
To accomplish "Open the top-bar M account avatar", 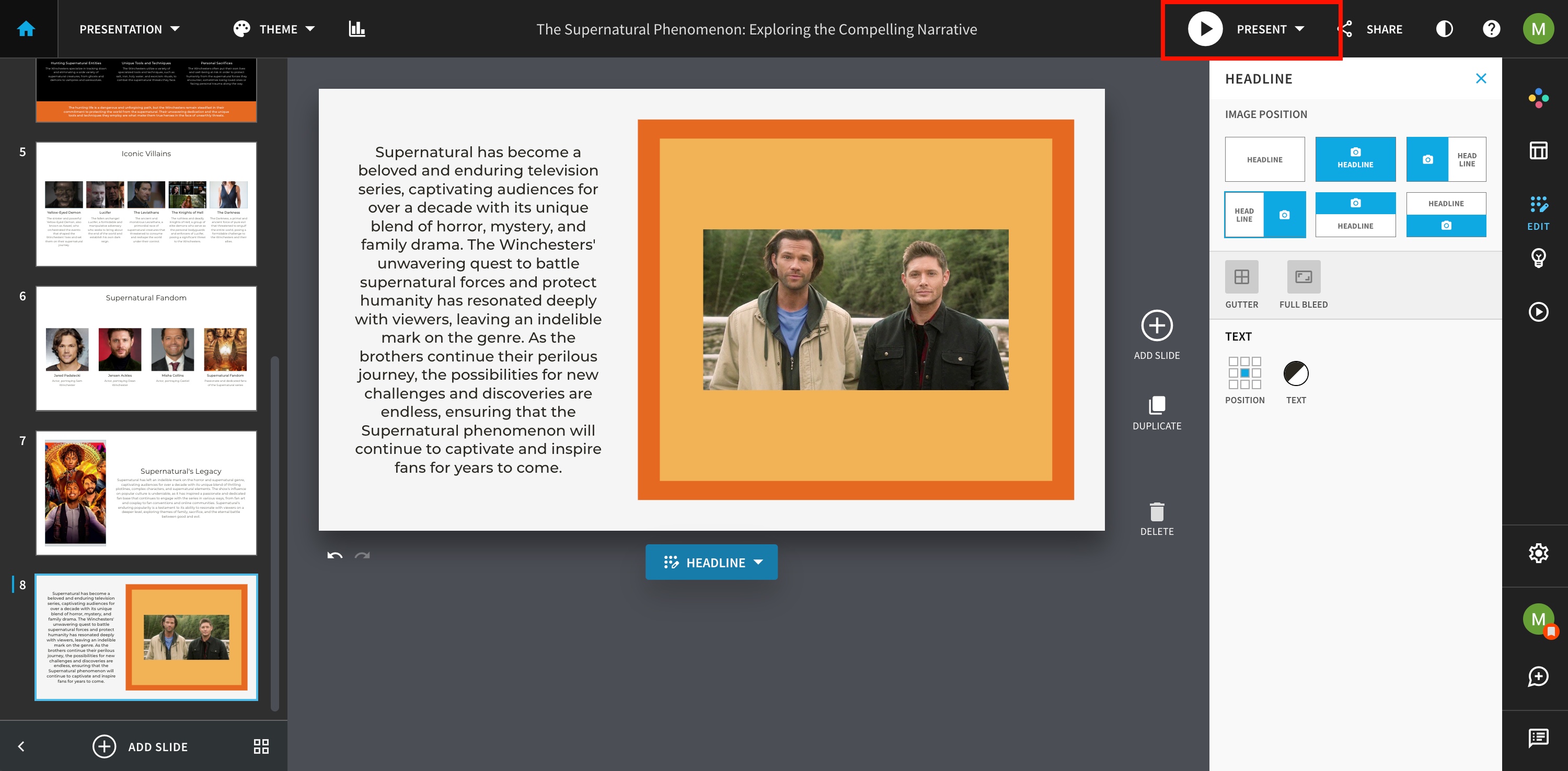I will (1538, 29).
